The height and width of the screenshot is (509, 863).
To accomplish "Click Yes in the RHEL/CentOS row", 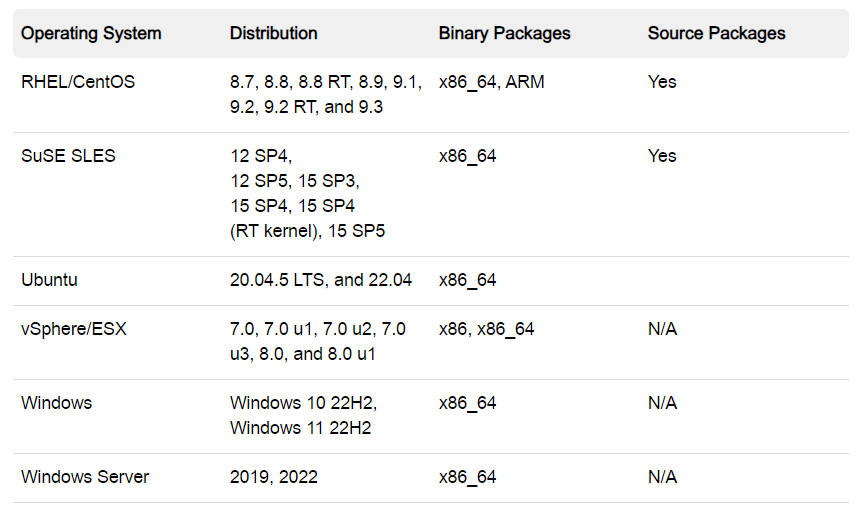I will point(662,82).
